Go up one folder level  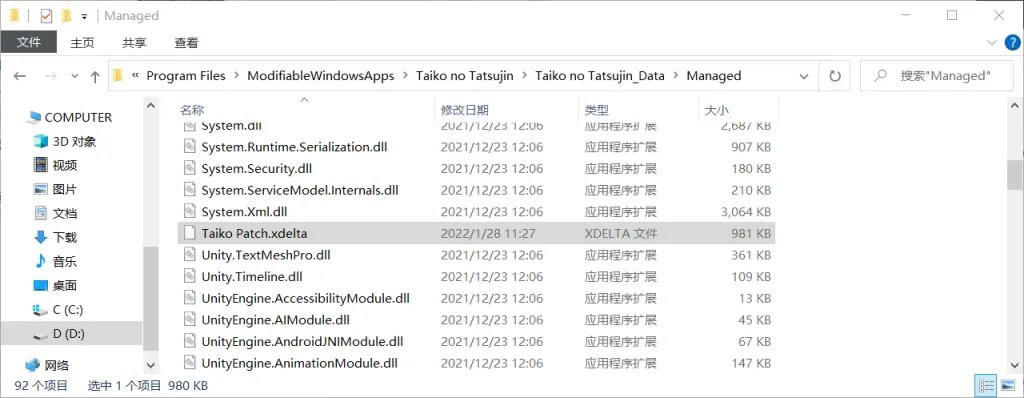pos(95,76)
